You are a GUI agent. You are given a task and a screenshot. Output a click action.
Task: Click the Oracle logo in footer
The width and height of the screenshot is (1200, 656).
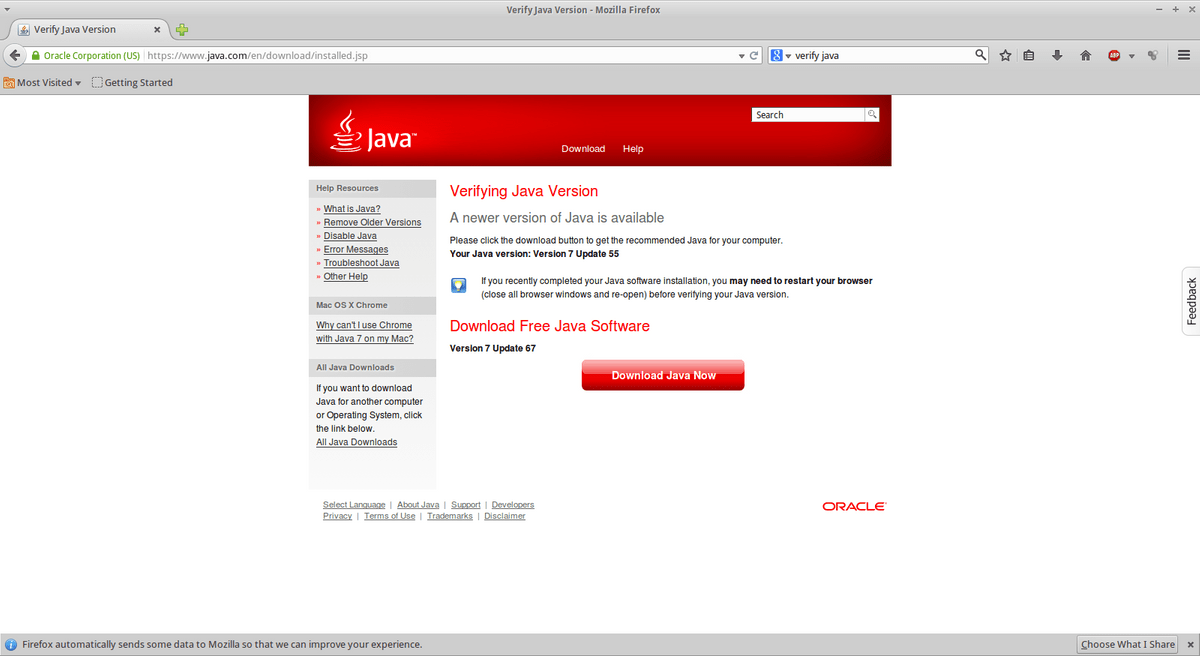pos(854,507)
